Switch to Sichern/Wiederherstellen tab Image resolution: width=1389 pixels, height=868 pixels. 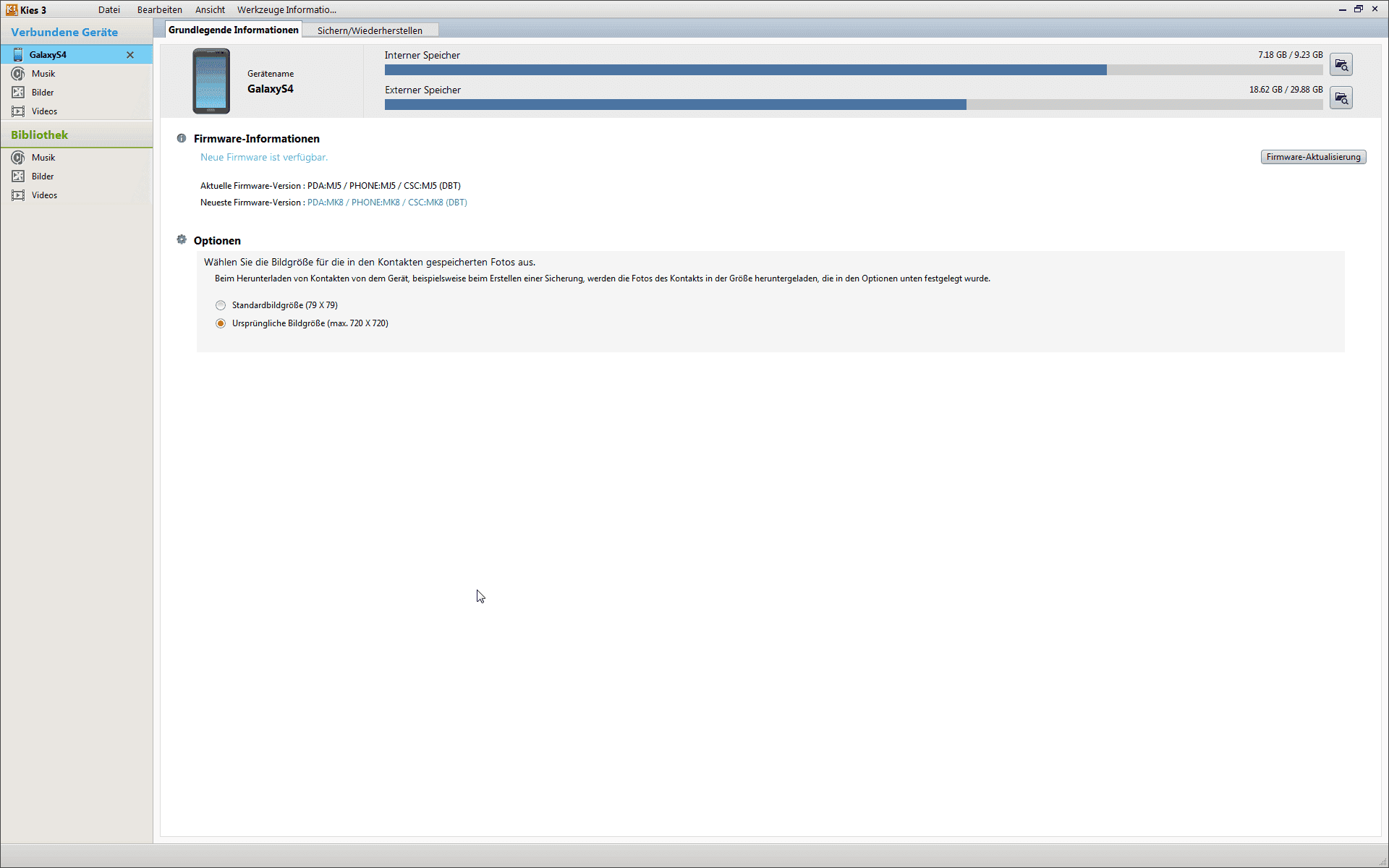pos(370,30)
